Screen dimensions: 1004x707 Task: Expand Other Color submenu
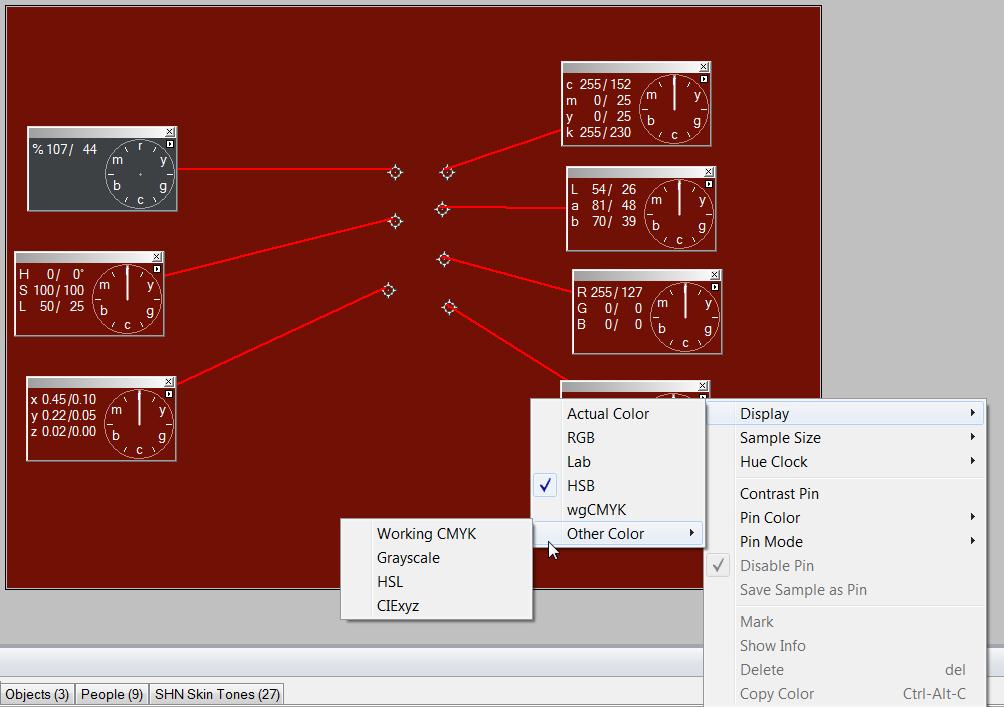(x=618, y=533)
